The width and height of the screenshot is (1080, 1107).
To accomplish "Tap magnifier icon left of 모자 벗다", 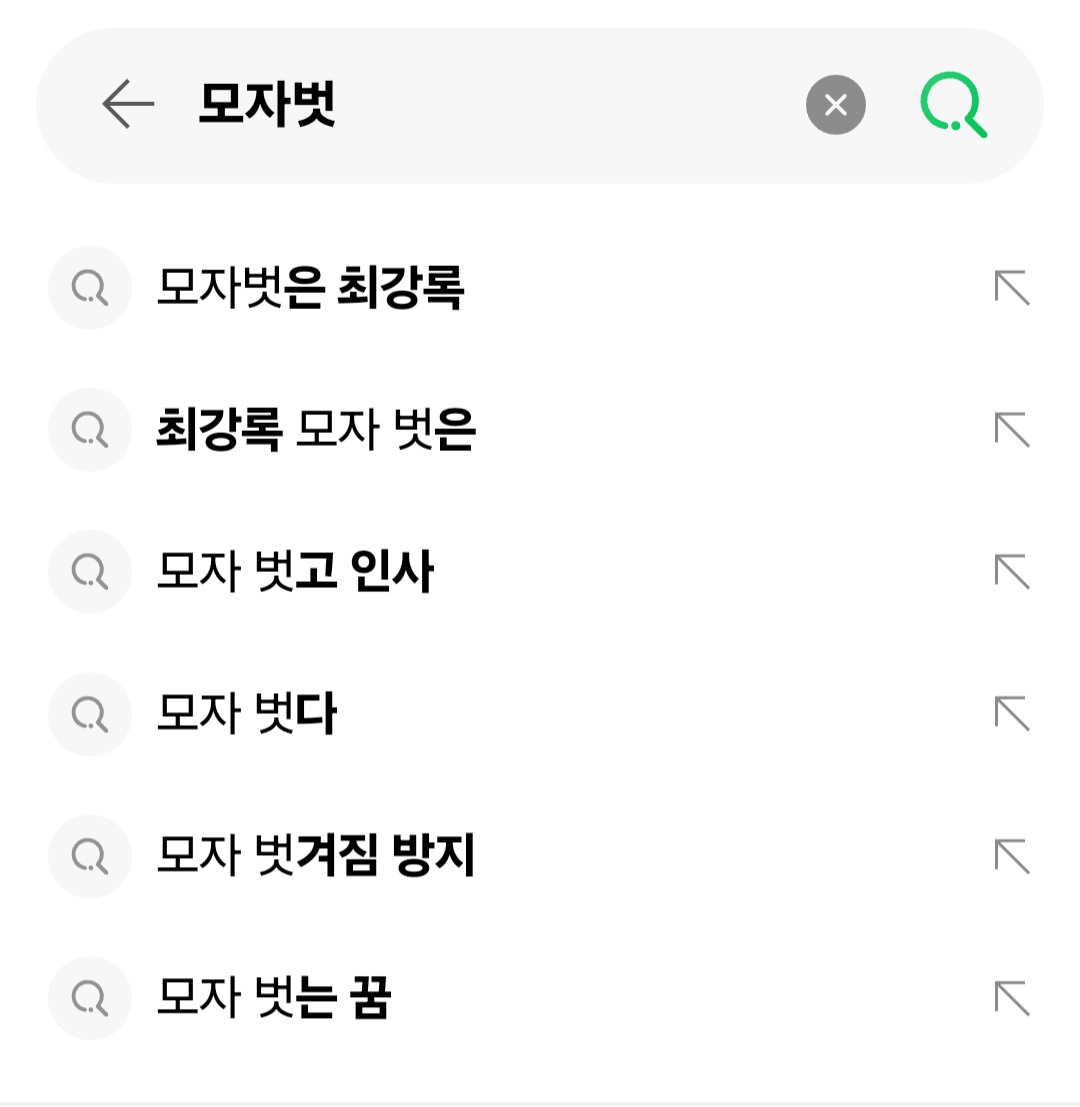I will coord(90,714).
